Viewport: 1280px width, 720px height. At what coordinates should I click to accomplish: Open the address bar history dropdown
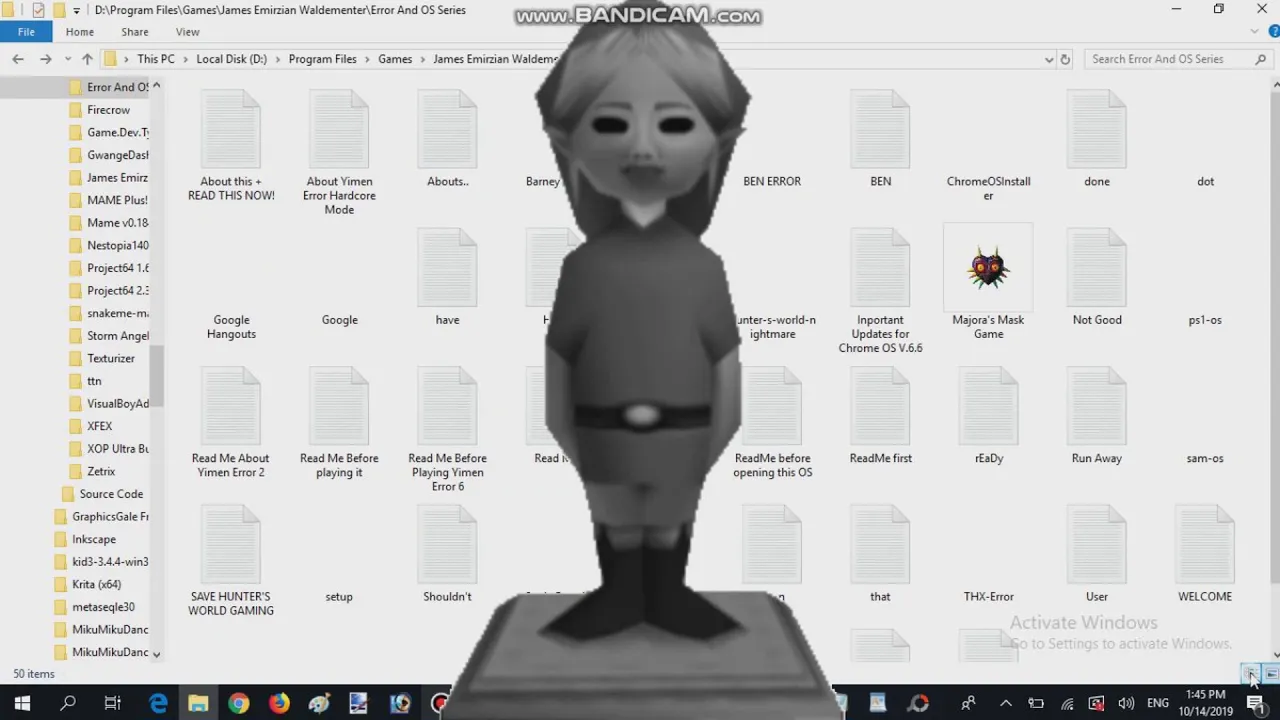(1048, 59)
